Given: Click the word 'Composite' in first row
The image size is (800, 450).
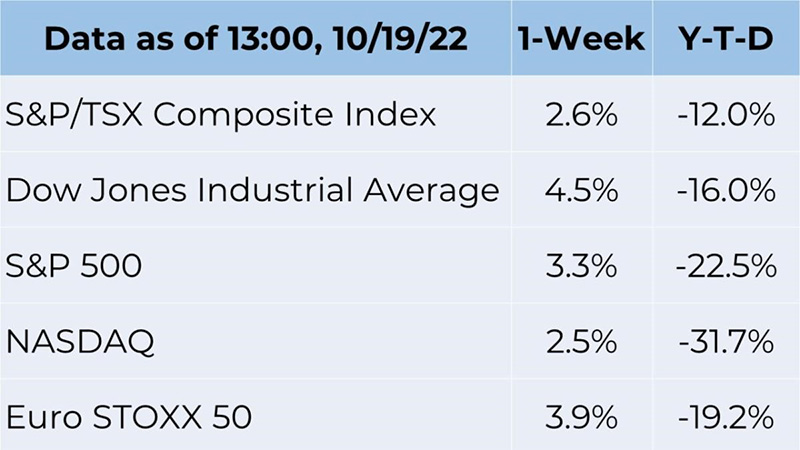Looking at the screenshot, I should coord(243,116).
